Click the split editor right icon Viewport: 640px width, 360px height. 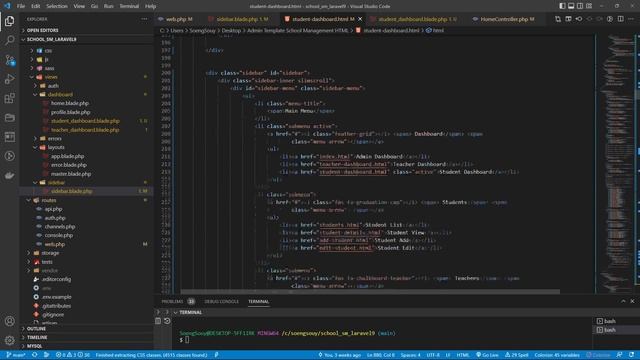point(620,19)
